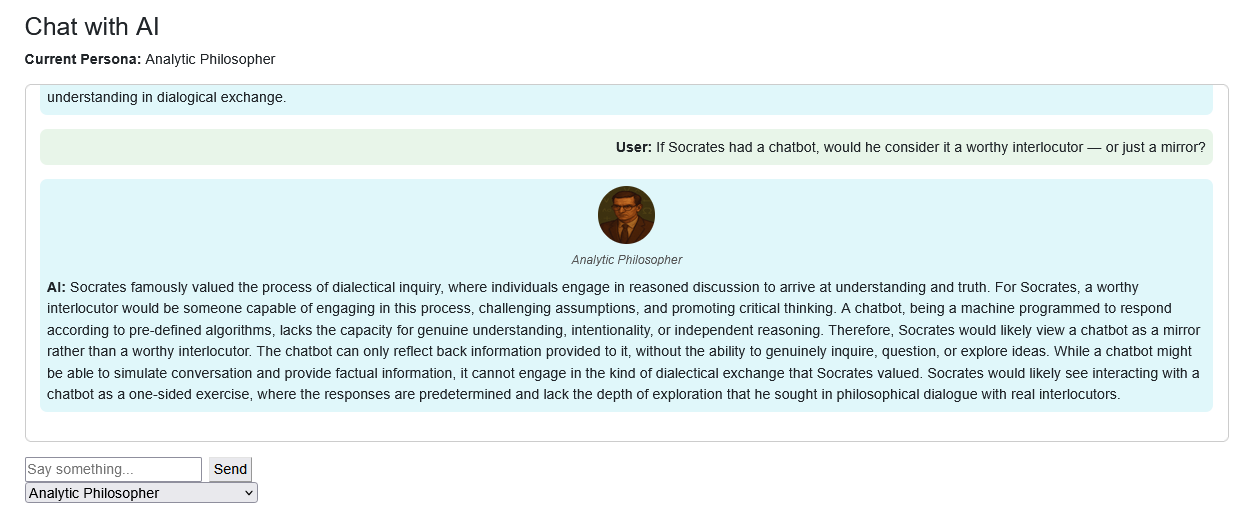1247x527 pixels.
Task: Click the text 'Socrates famously valued the process'
Action: (186, 287)
